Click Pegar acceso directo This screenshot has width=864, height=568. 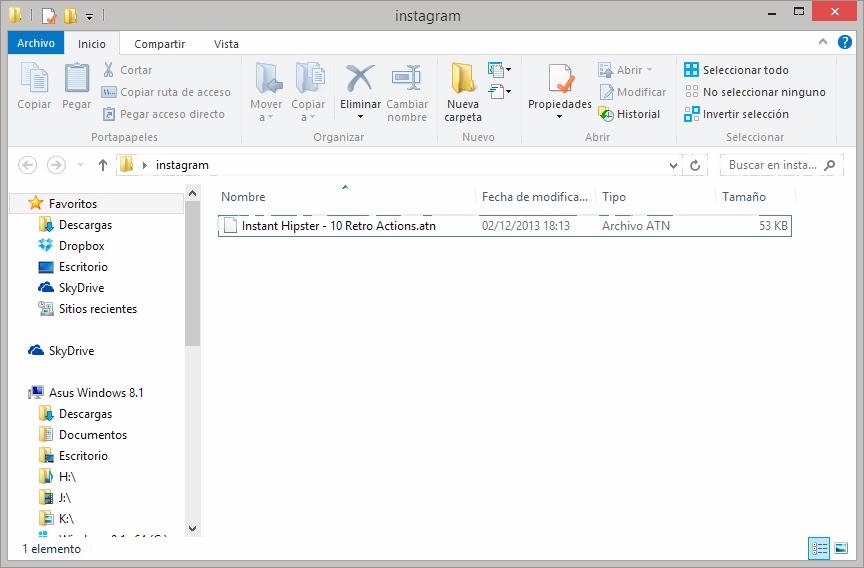pos(164,114)
